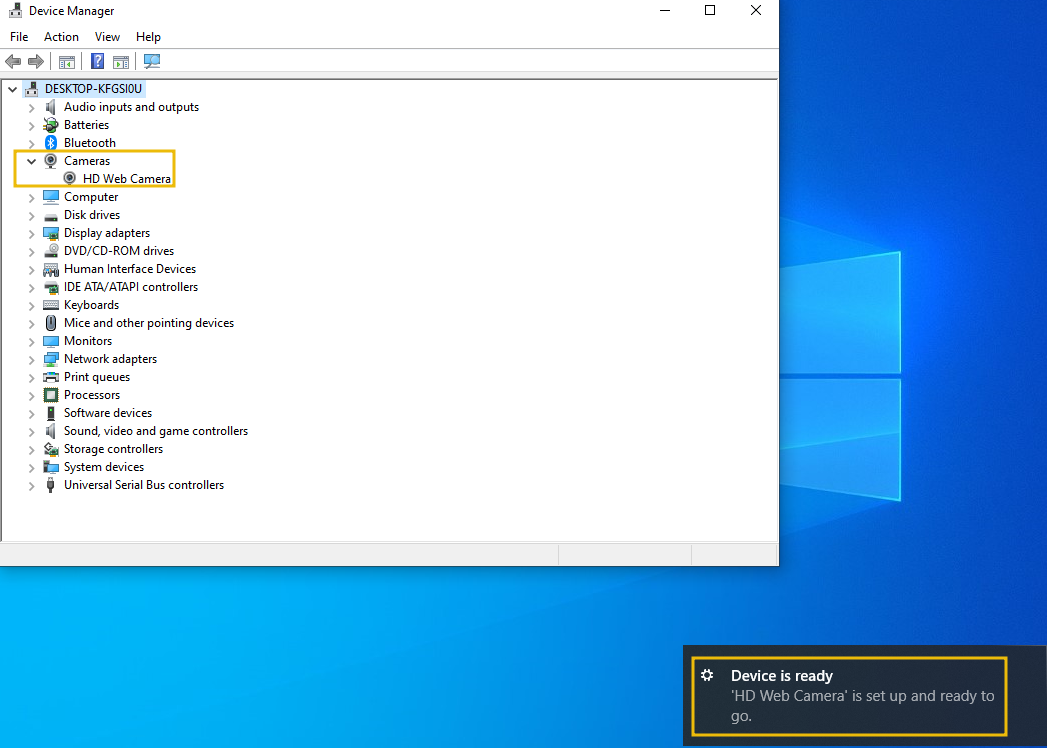
Task: Select the Keyboards label
Action: click(91, 305)
